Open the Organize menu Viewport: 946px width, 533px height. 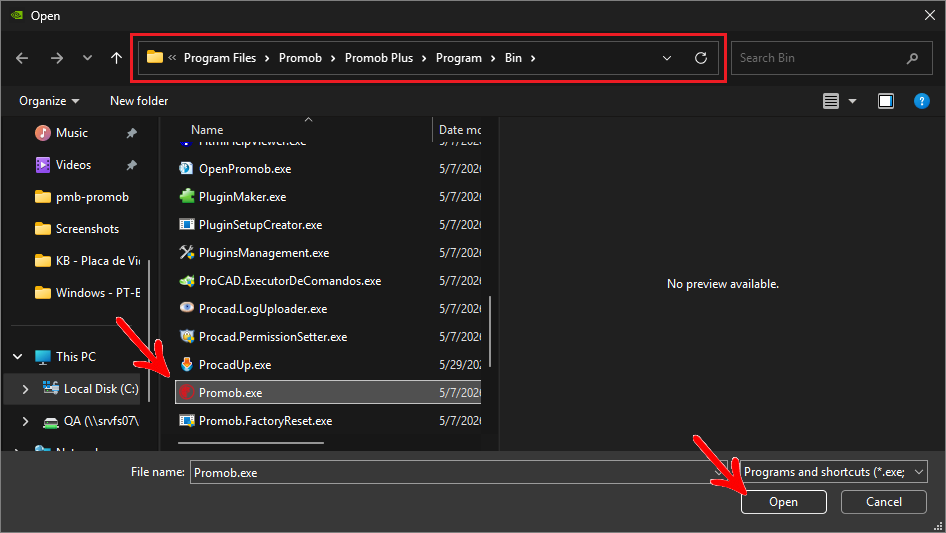tap(49, 101)
